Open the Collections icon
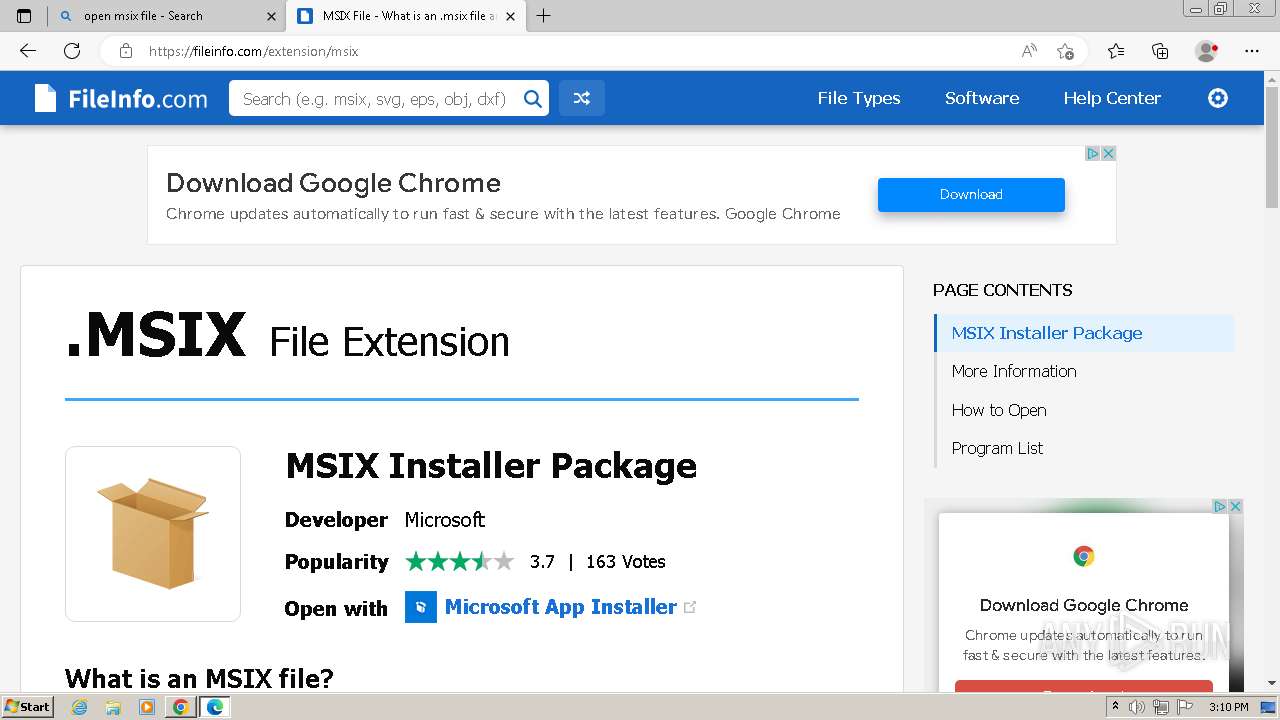 (x=1160, y=51)
